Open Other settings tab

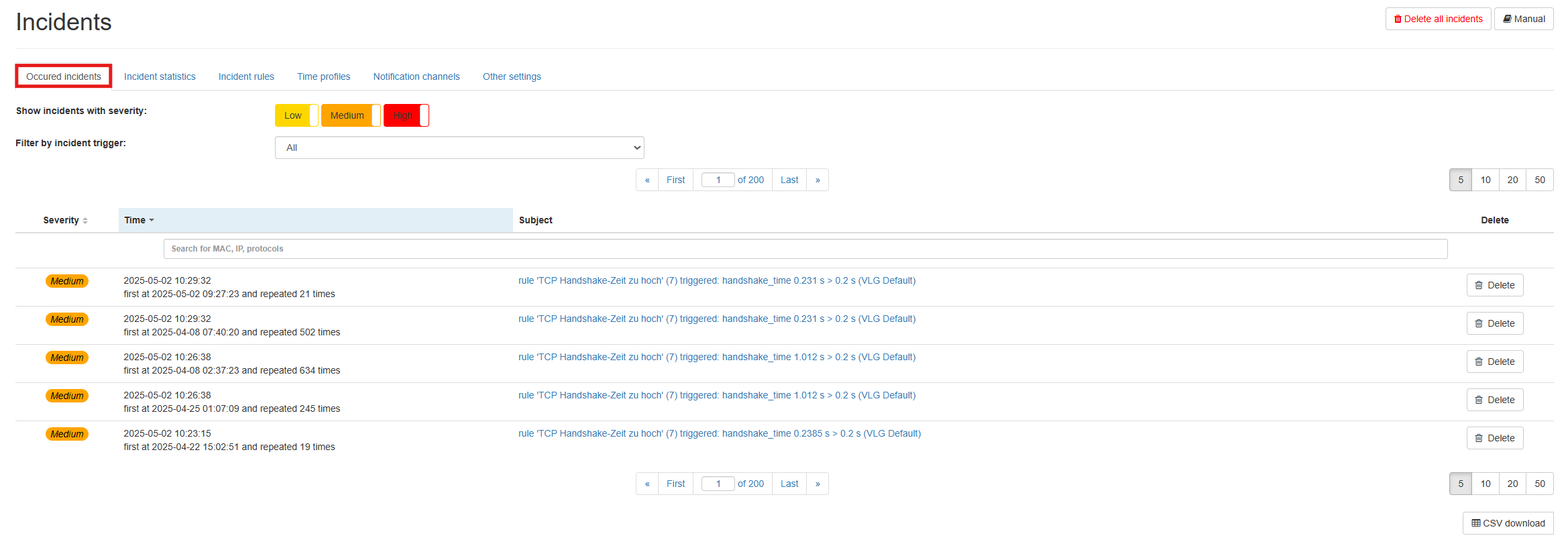tap(512, 76)
